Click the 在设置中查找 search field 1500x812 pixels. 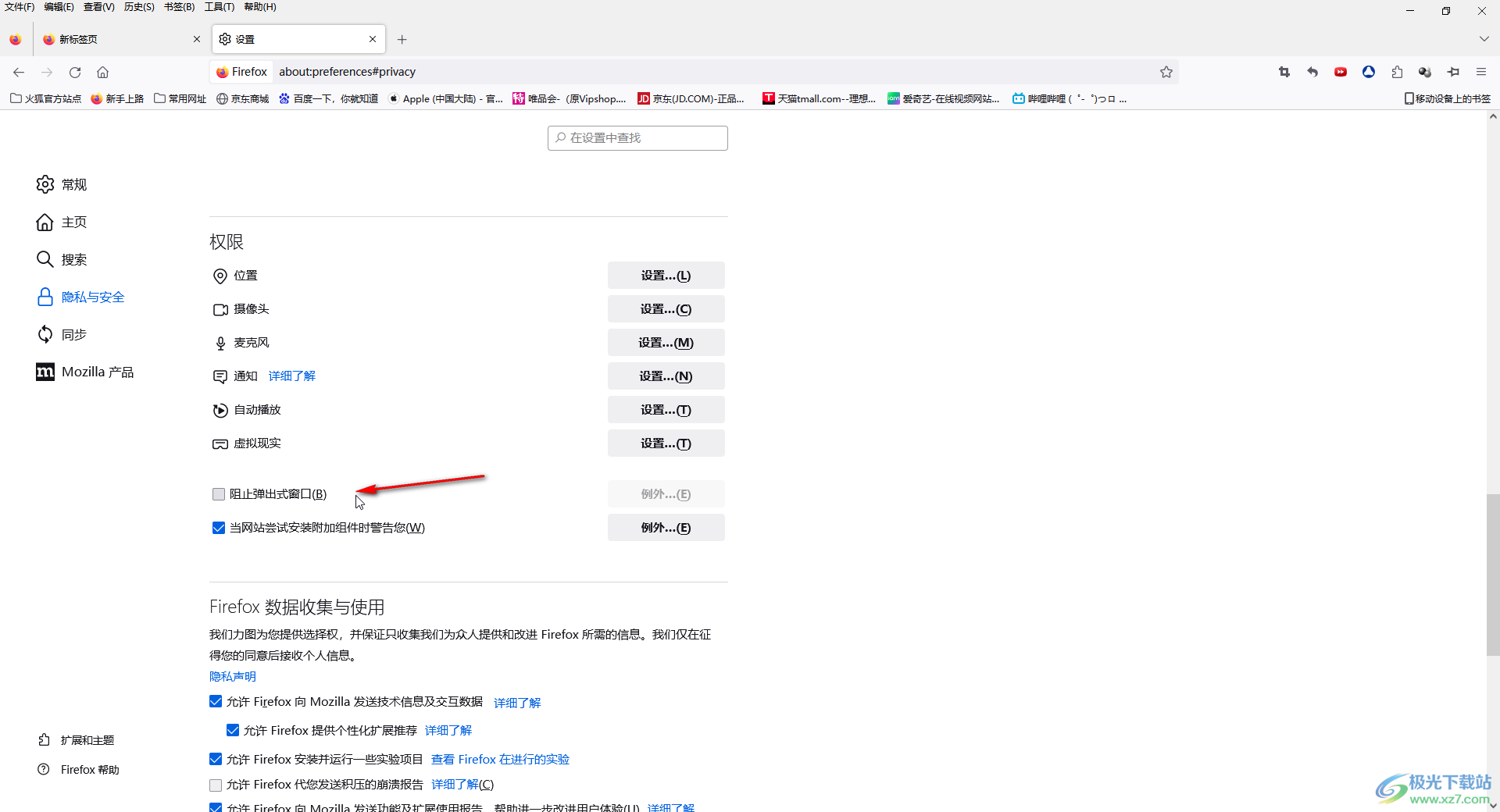(637, 138)
